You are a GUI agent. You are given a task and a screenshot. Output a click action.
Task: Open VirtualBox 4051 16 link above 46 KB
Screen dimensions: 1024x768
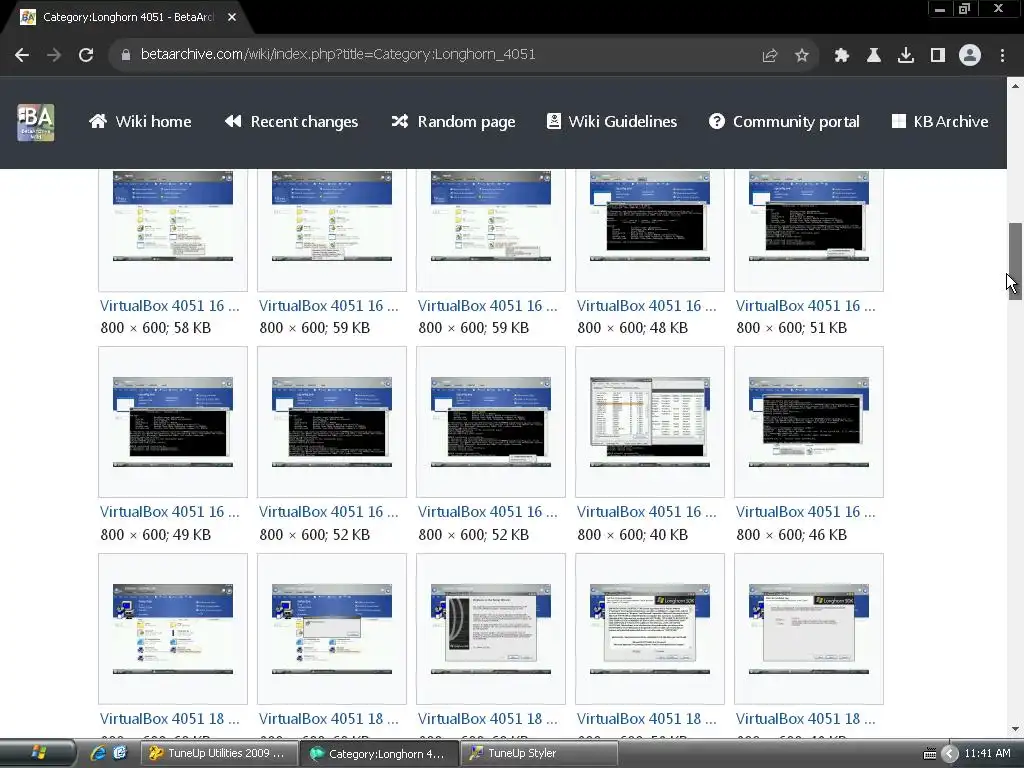pos(805,512)
